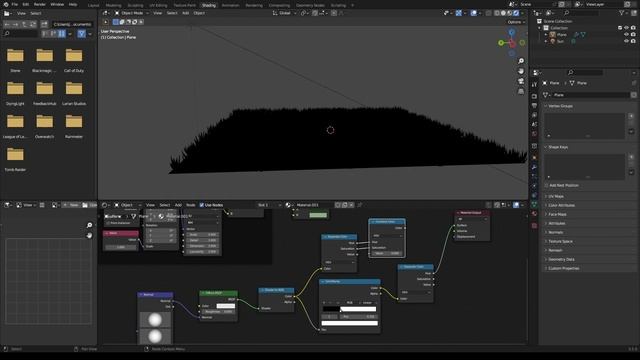Switch to orthographic view with the grid icon
The height and width of the screenshot is (360, 640).
(x=521, y=91)
